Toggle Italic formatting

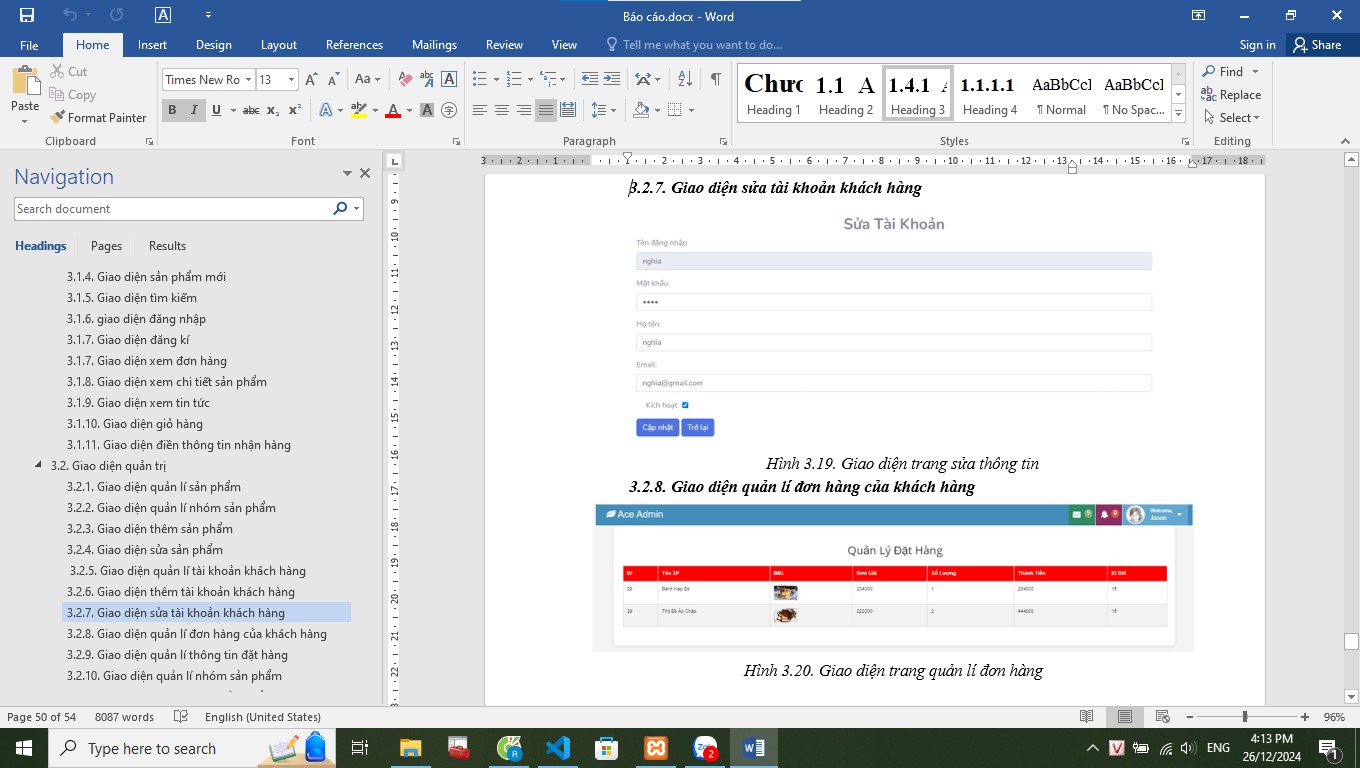194,110
